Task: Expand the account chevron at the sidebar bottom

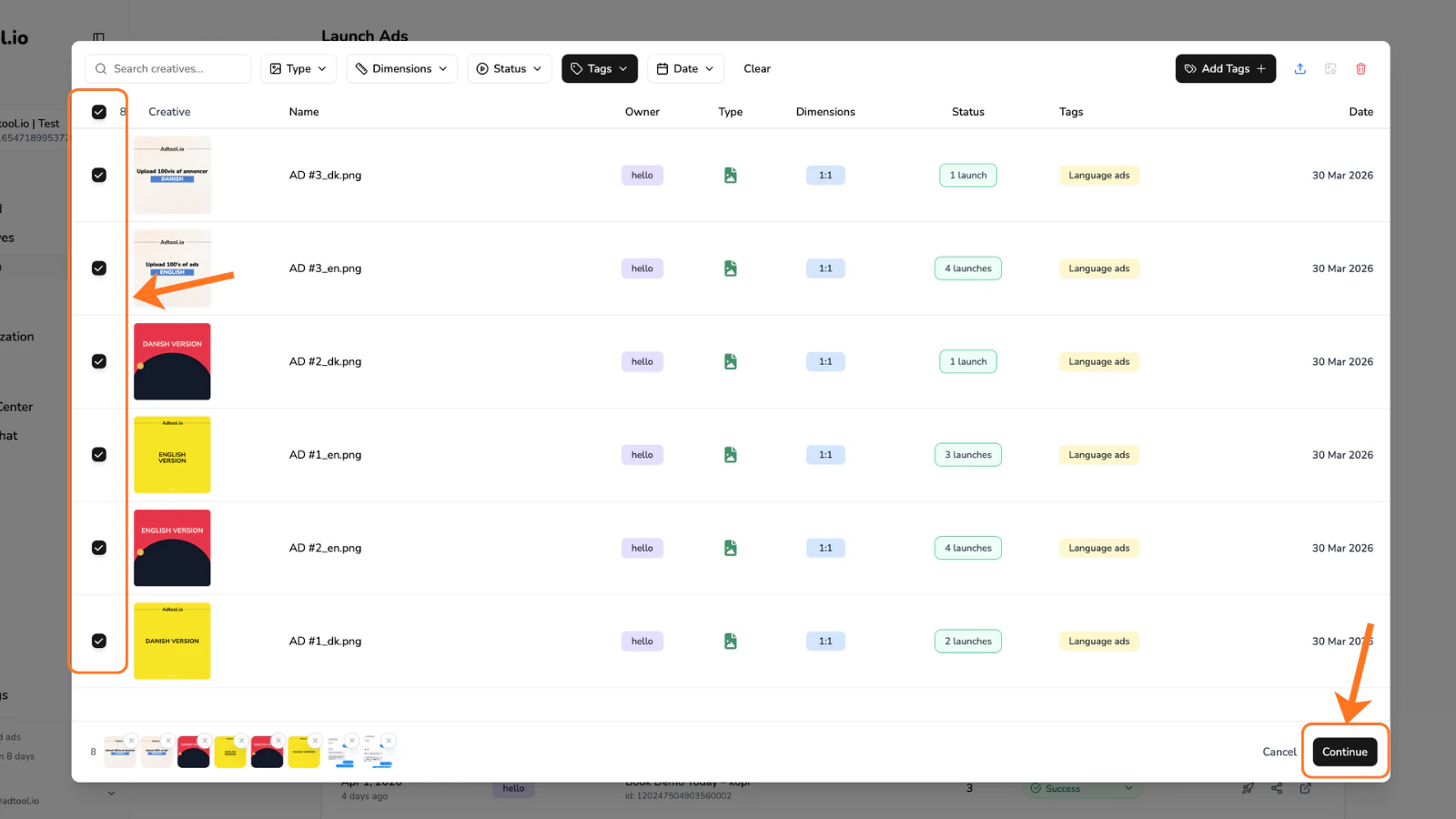Action: click(x=111, y=793)
